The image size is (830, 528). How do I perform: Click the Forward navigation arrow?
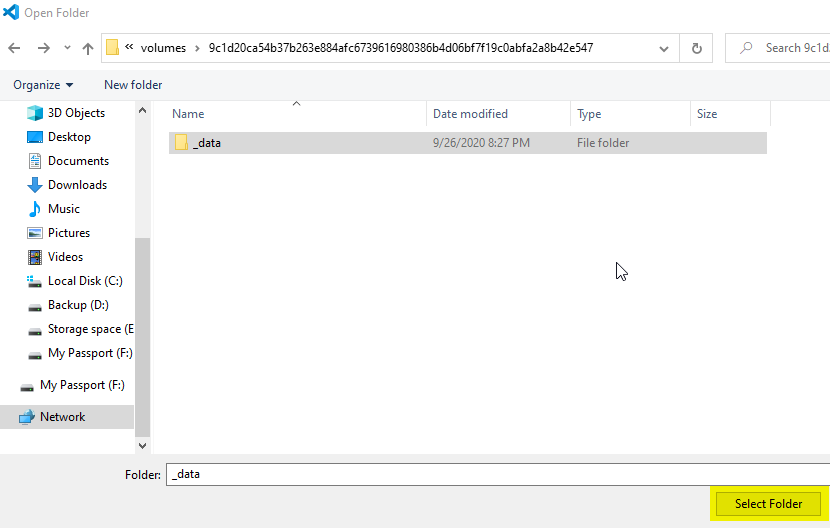[x=43, y=48]
